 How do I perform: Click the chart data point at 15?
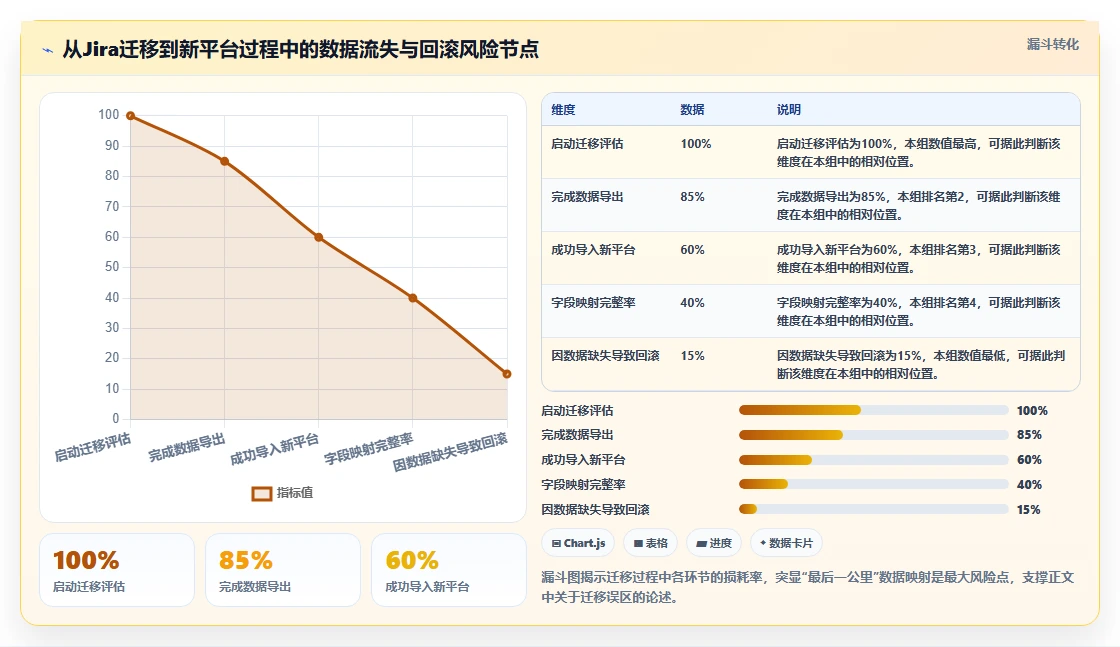click(x=506, y=373)
